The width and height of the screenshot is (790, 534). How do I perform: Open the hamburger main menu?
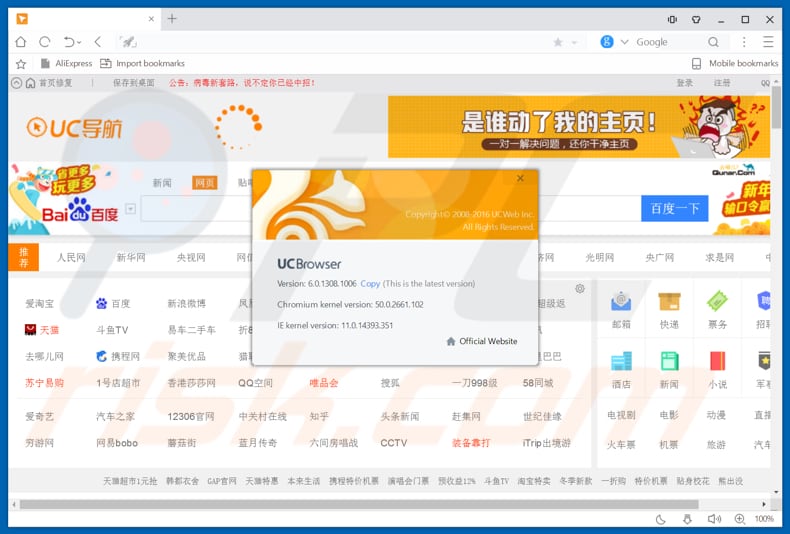768,42
